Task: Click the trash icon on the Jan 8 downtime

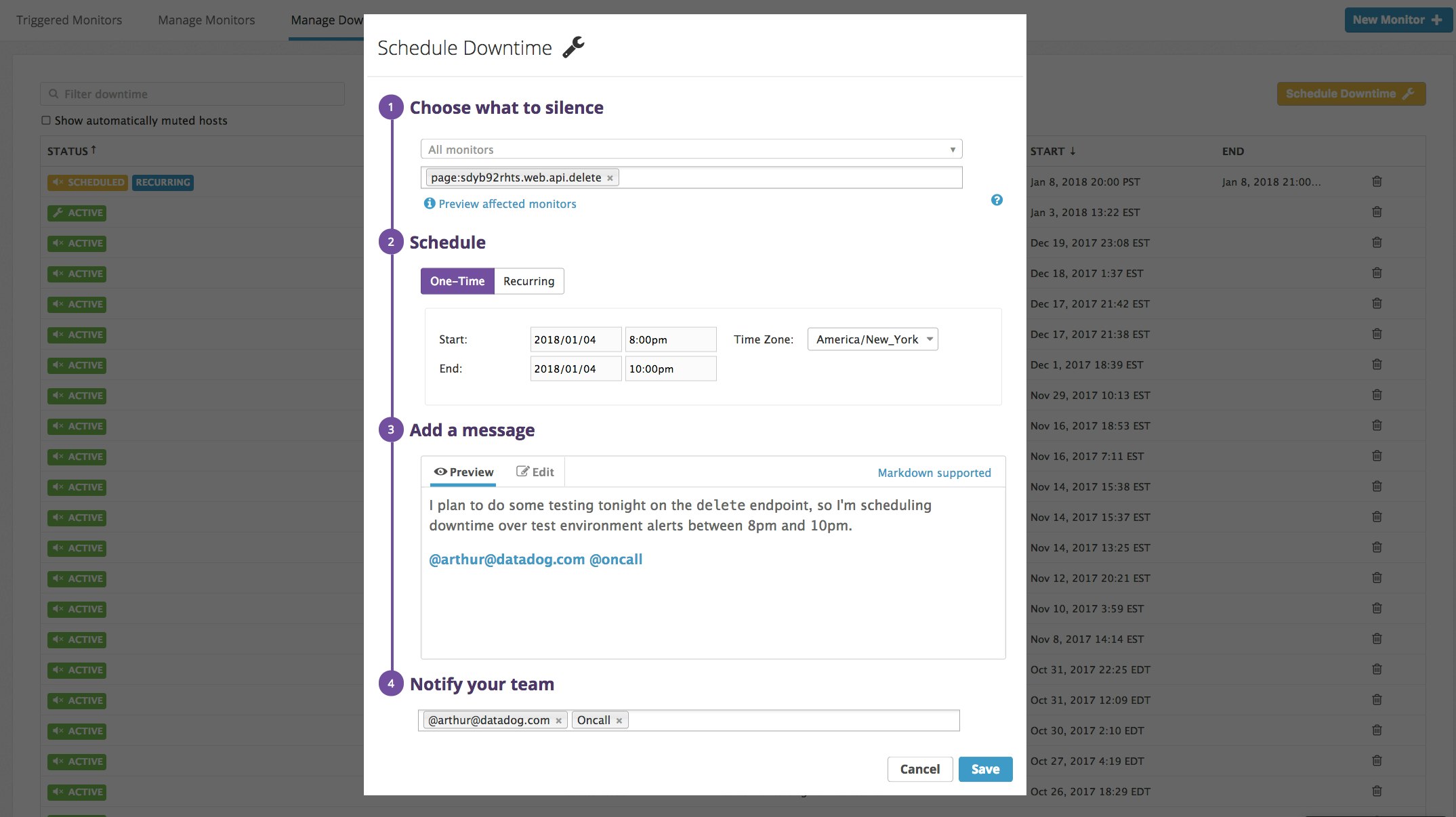Action: click(x=1377, y=181)
